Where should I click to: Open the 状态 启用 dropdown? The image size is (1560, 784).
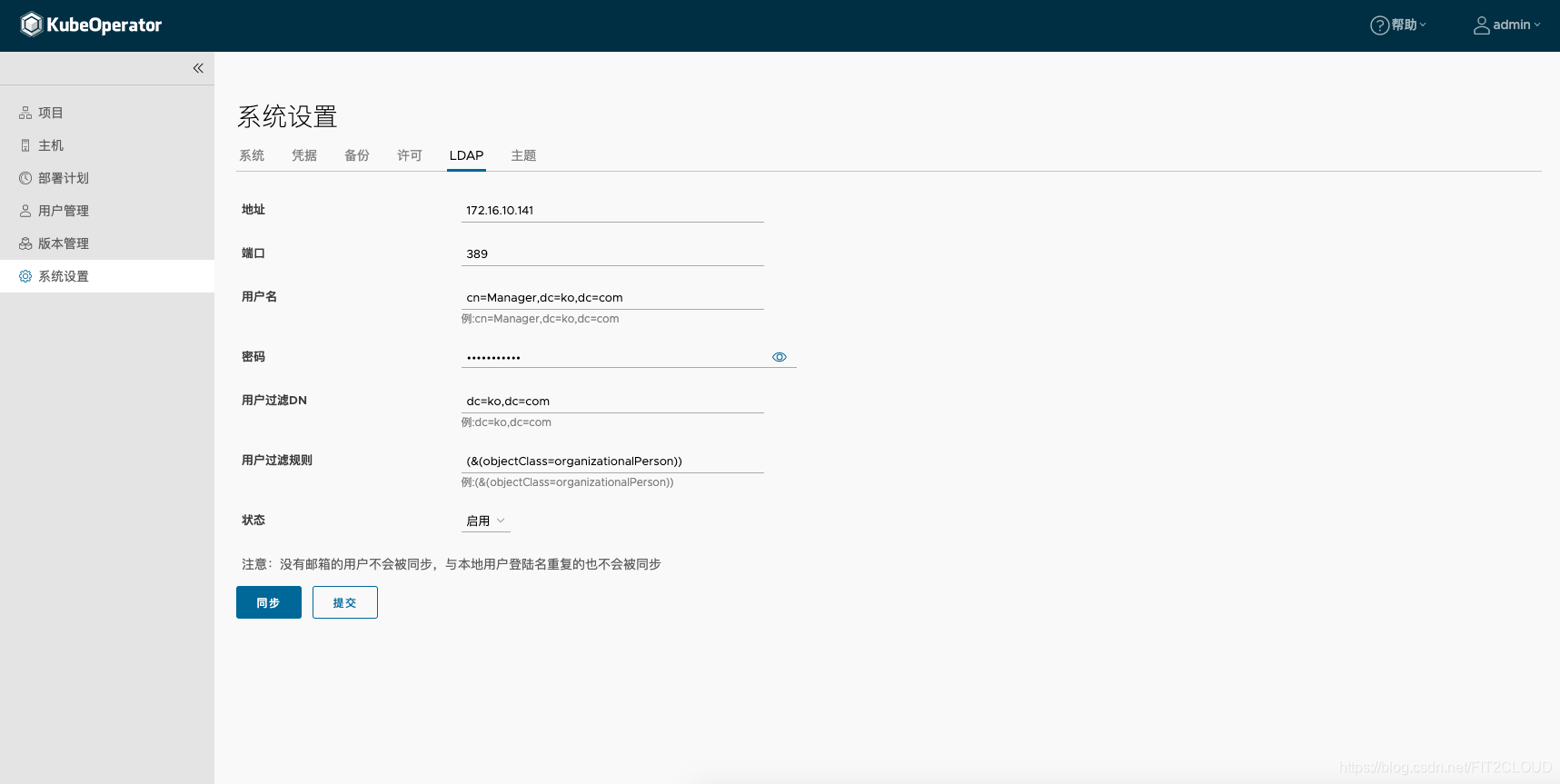[486, 521]
